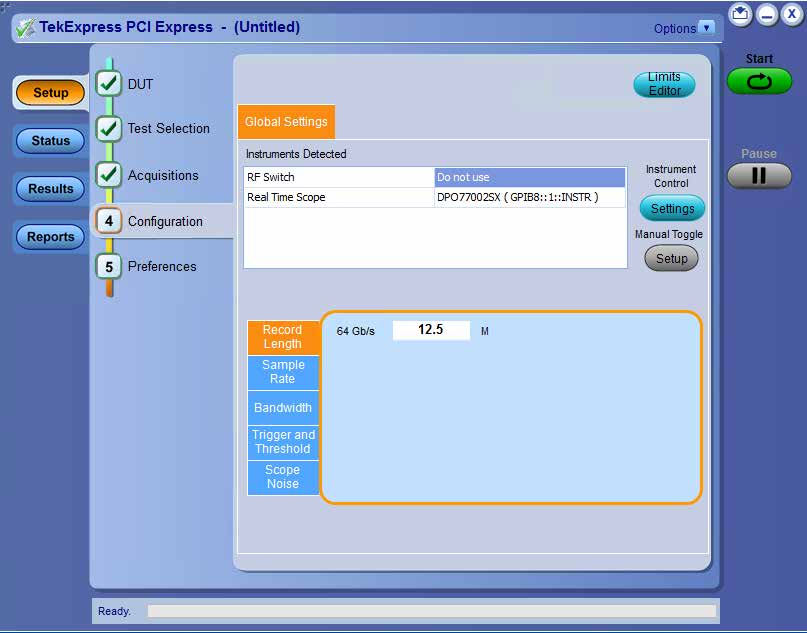Select step 5 Preferences number icon
Image resolution: width=807 pixels, height=633 pixels.
pos(109,267)
